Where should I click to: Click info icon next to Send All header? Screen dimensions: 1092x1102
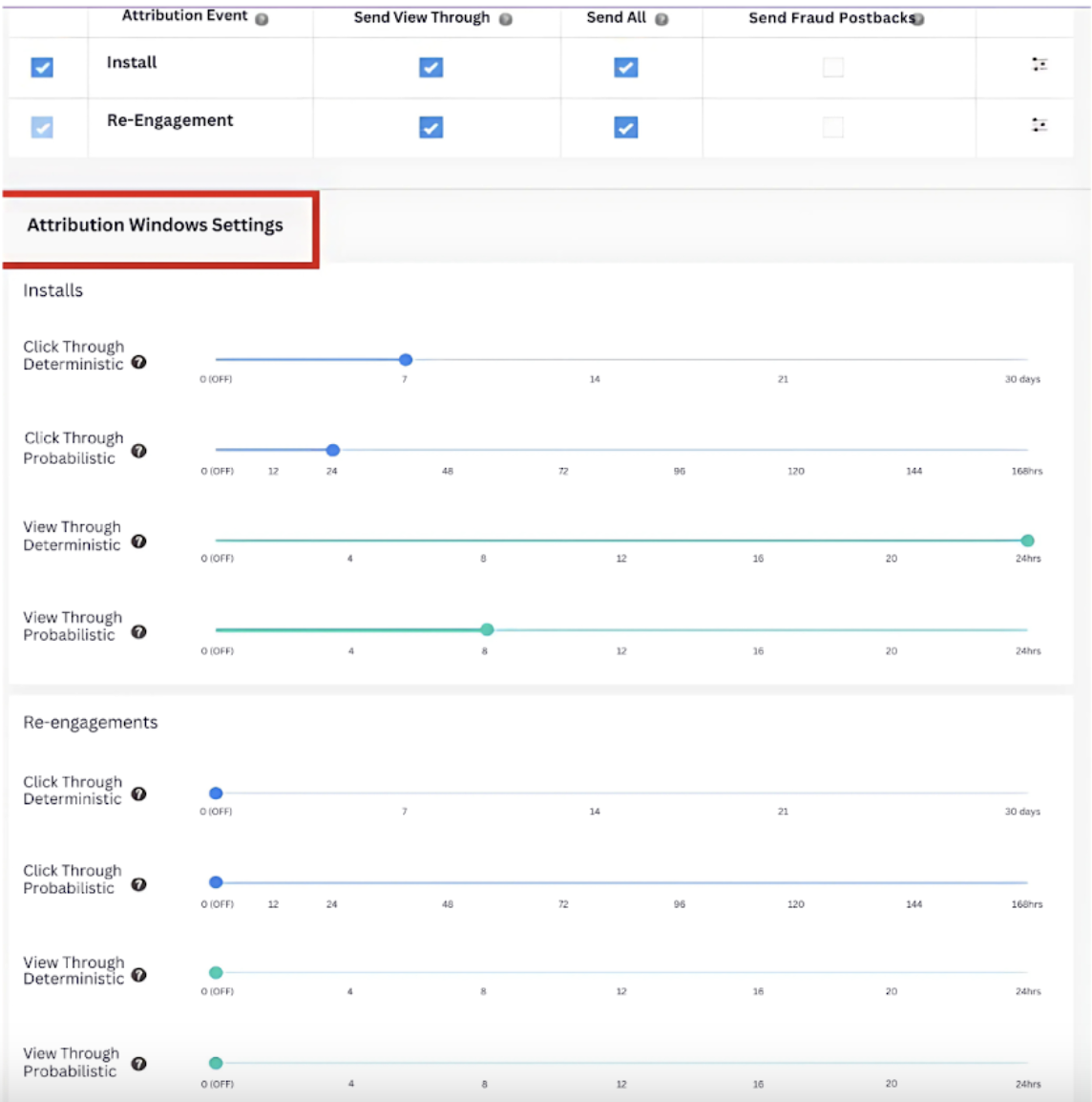pyautogui.click(x=661, y=19)
